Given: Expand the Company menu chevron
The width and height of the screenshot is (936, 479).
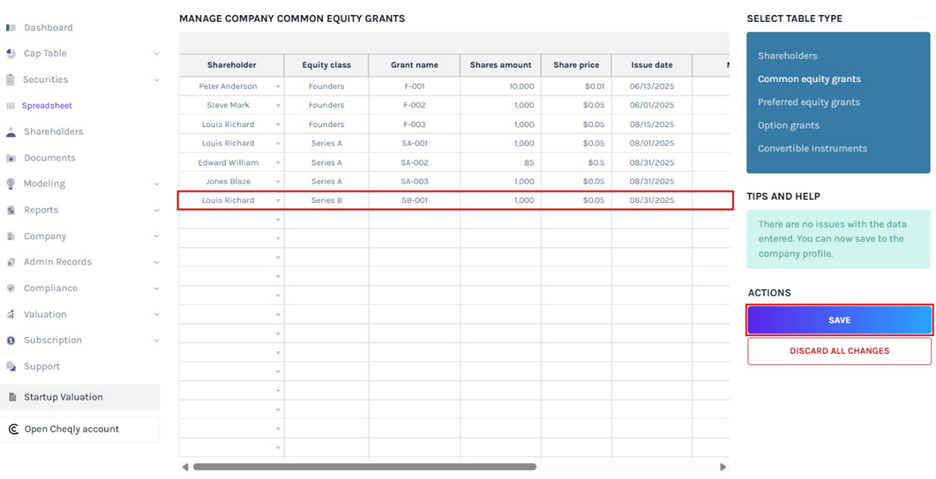Looking at the screenshot, I should pyautogui.click(x=156, y=237).
